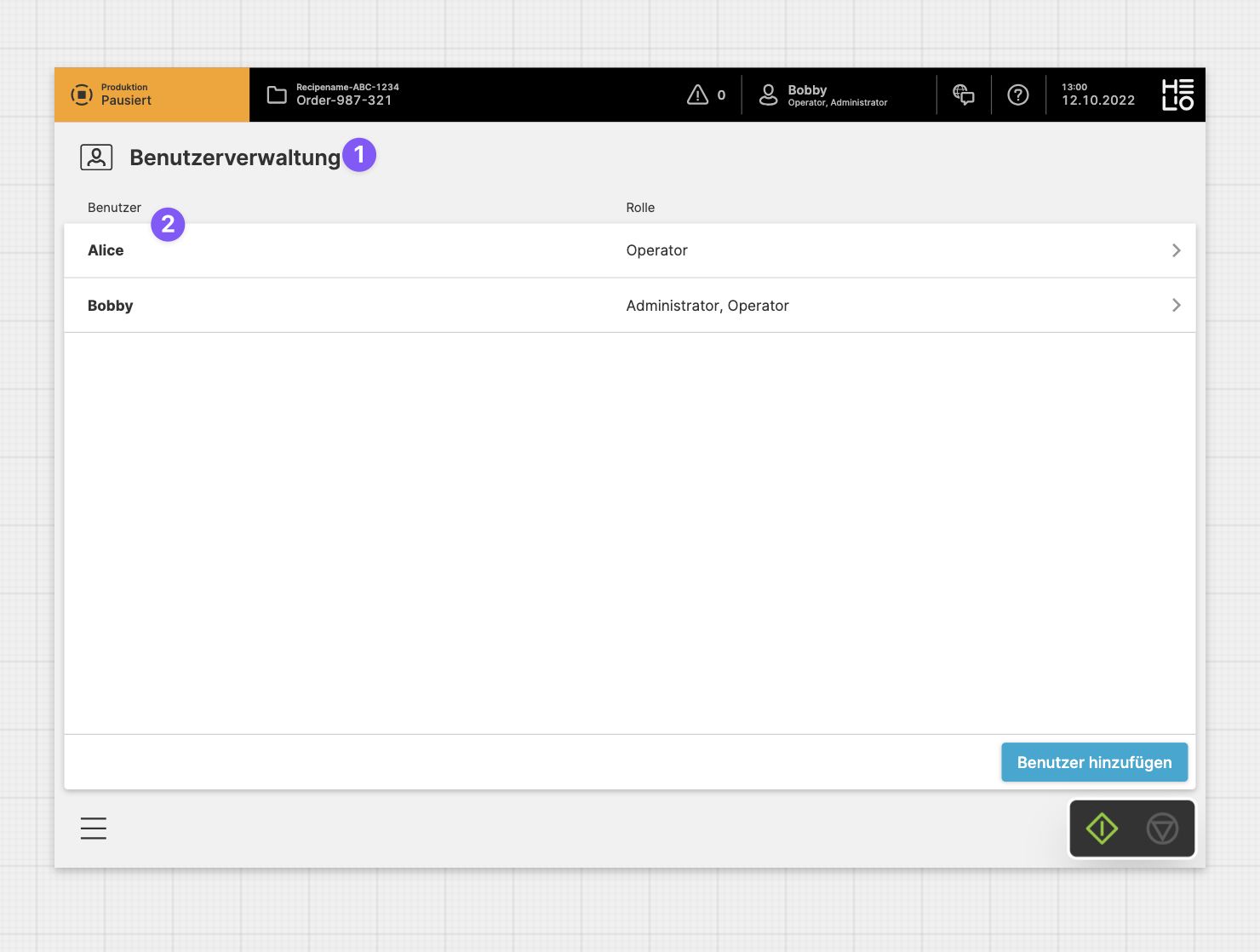Viewport: 1260px width, 952px height.
Task: Expand Alice's row with the chevron
Action: pyautogui.click(x=1176, y=250)
